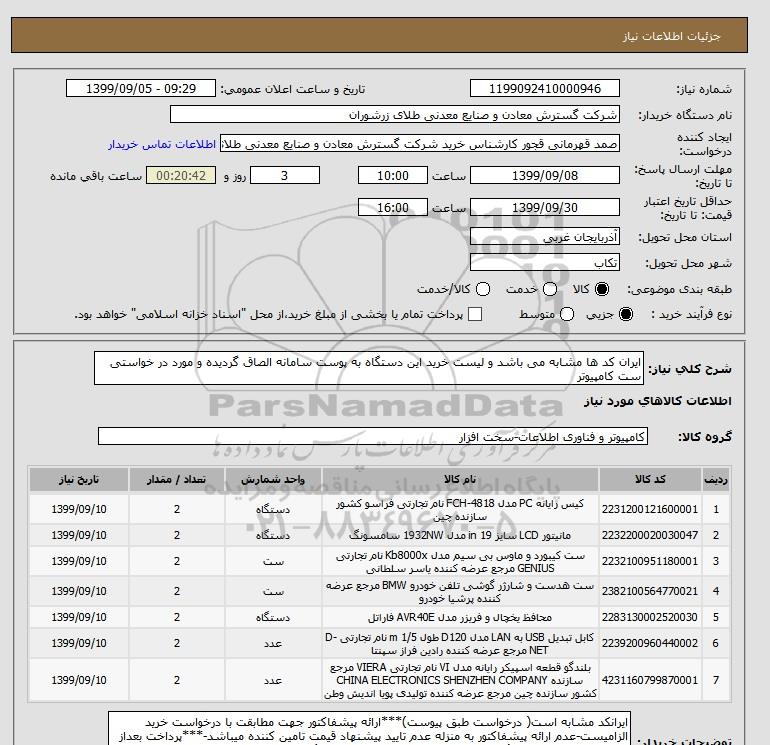
Task: Click item code 2382100564770021
Action: tap(650, 591)
